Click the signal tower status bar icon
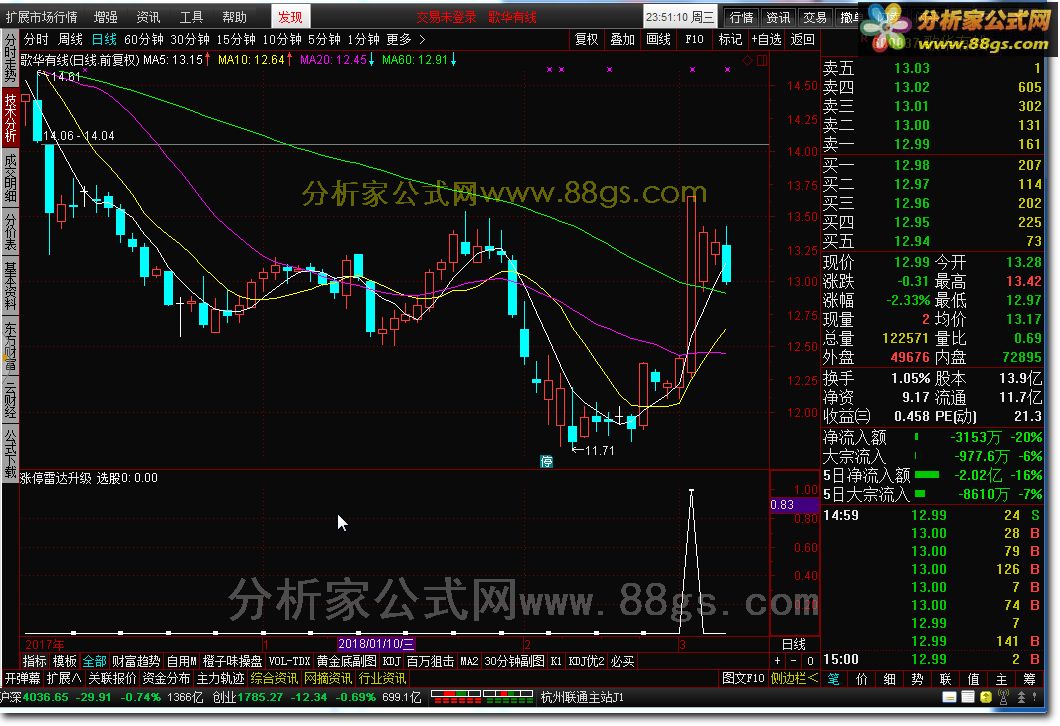Viewport: 1060px width, 726px height. (1003, 697)
